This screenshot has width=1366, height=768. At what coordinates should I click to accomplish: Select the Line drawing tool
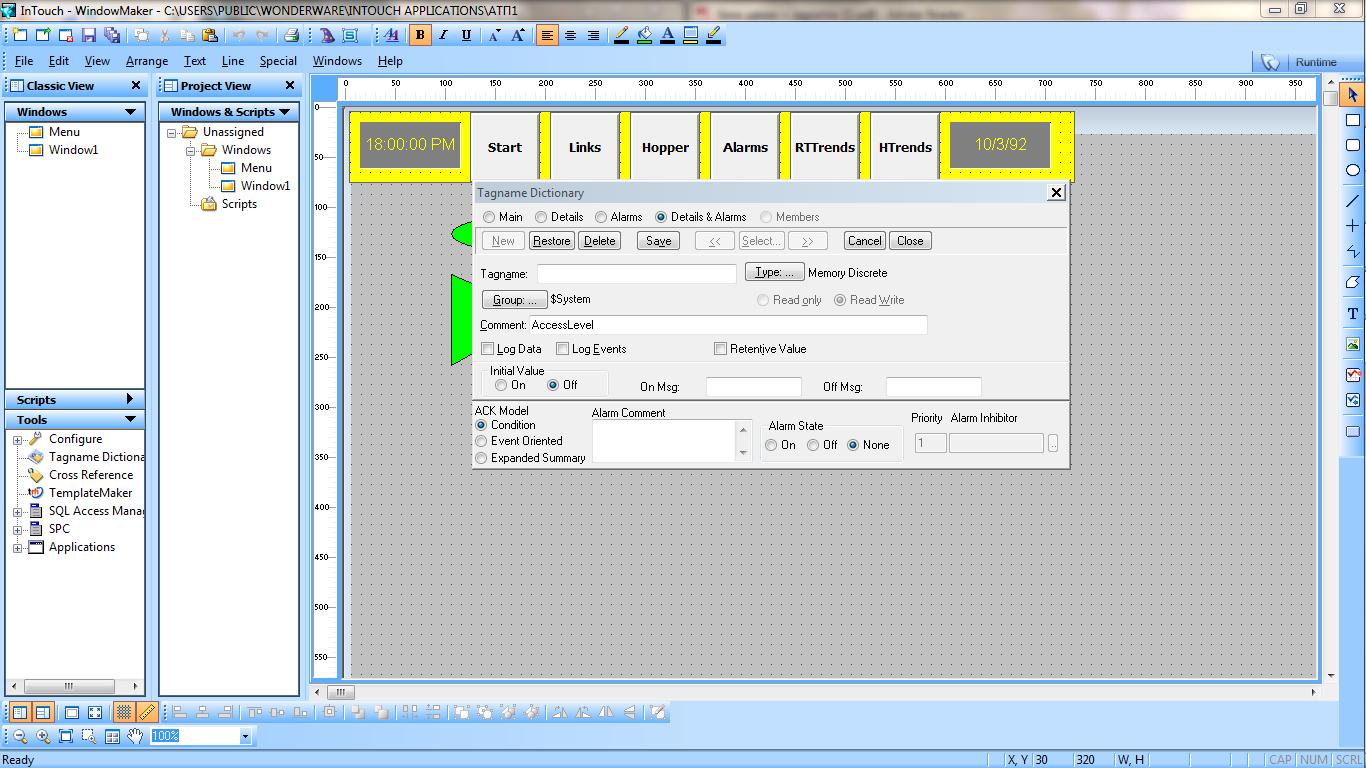tap(1353, 201)
